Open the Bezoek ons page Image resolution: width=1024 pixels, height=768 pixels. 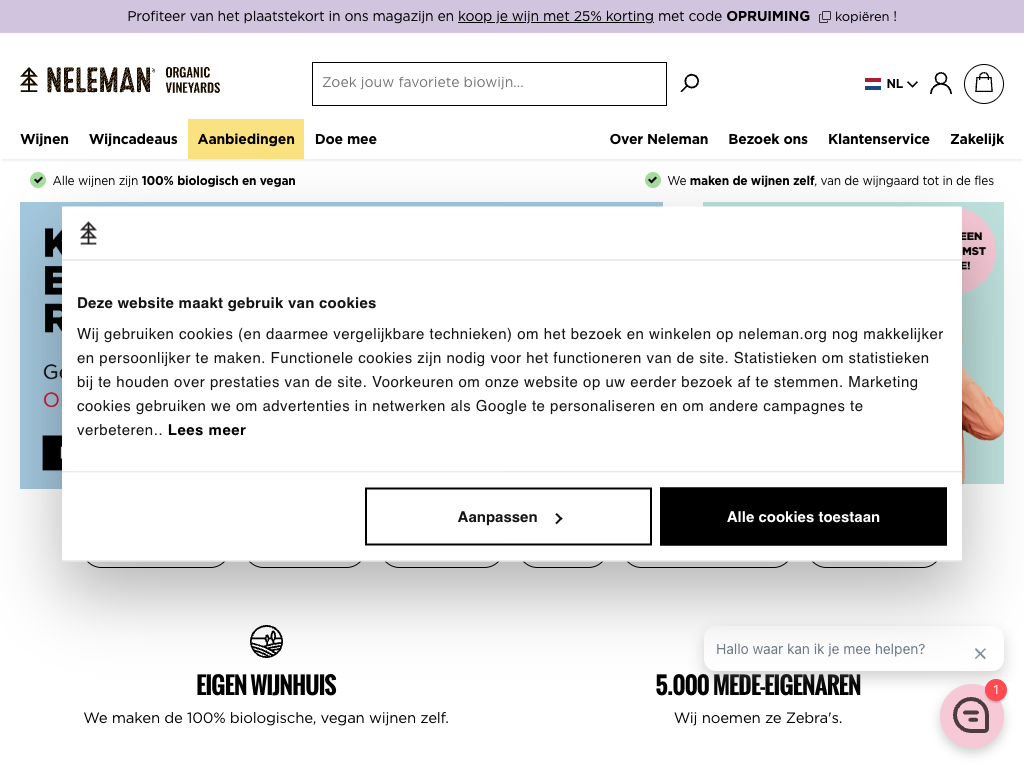click(x=767, y=139)
